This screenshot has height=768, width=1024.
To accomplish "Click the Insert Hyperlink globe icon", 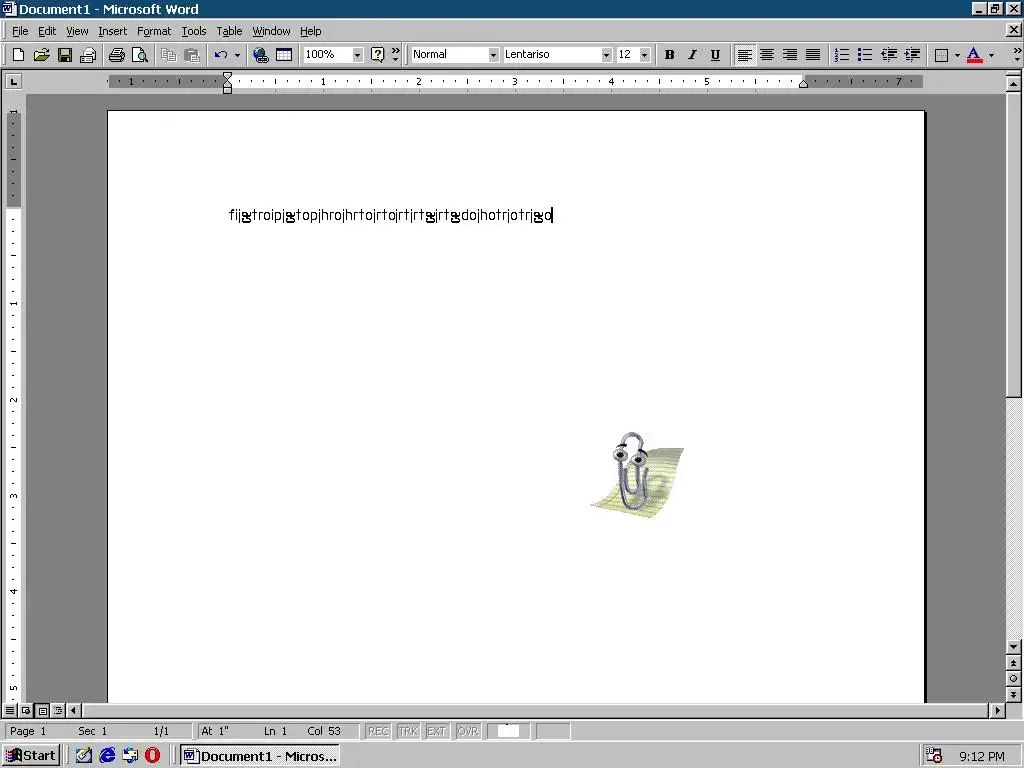I will click(x=261, y=55).
